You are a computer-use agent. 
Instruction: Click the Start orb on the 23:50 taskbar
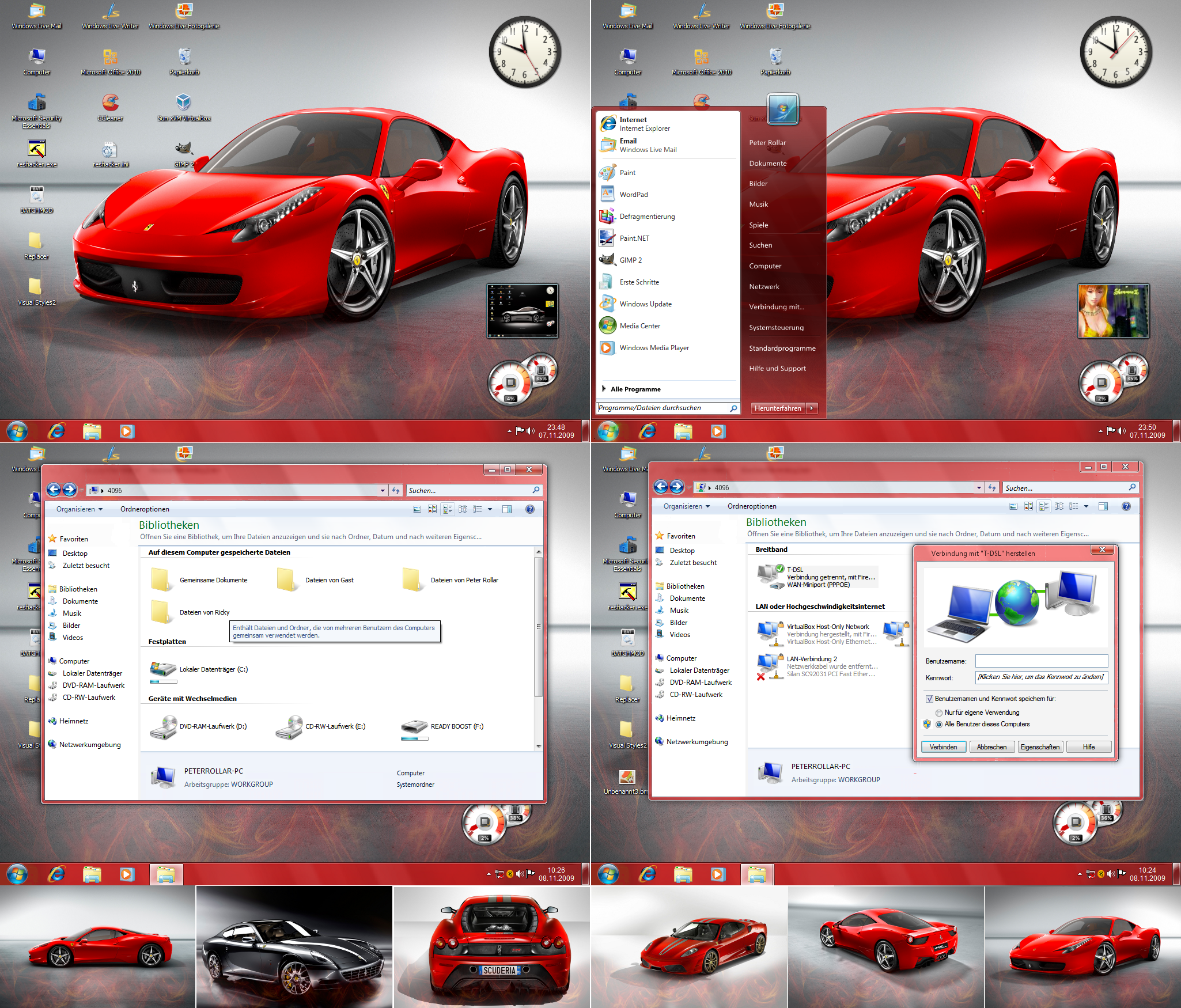pyautogui.click(x=608, y=431)
